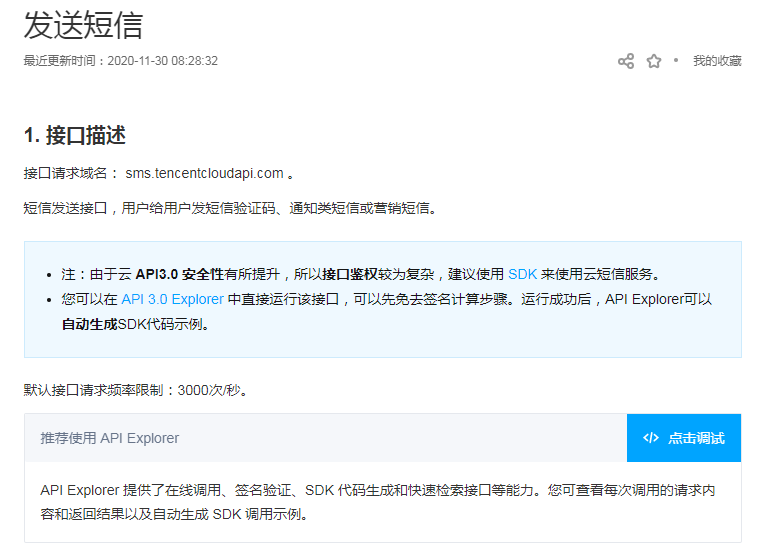Image resolution: width=762 pixels, height=548 pixels.
Task: Click the share icon
Action: 626,61
